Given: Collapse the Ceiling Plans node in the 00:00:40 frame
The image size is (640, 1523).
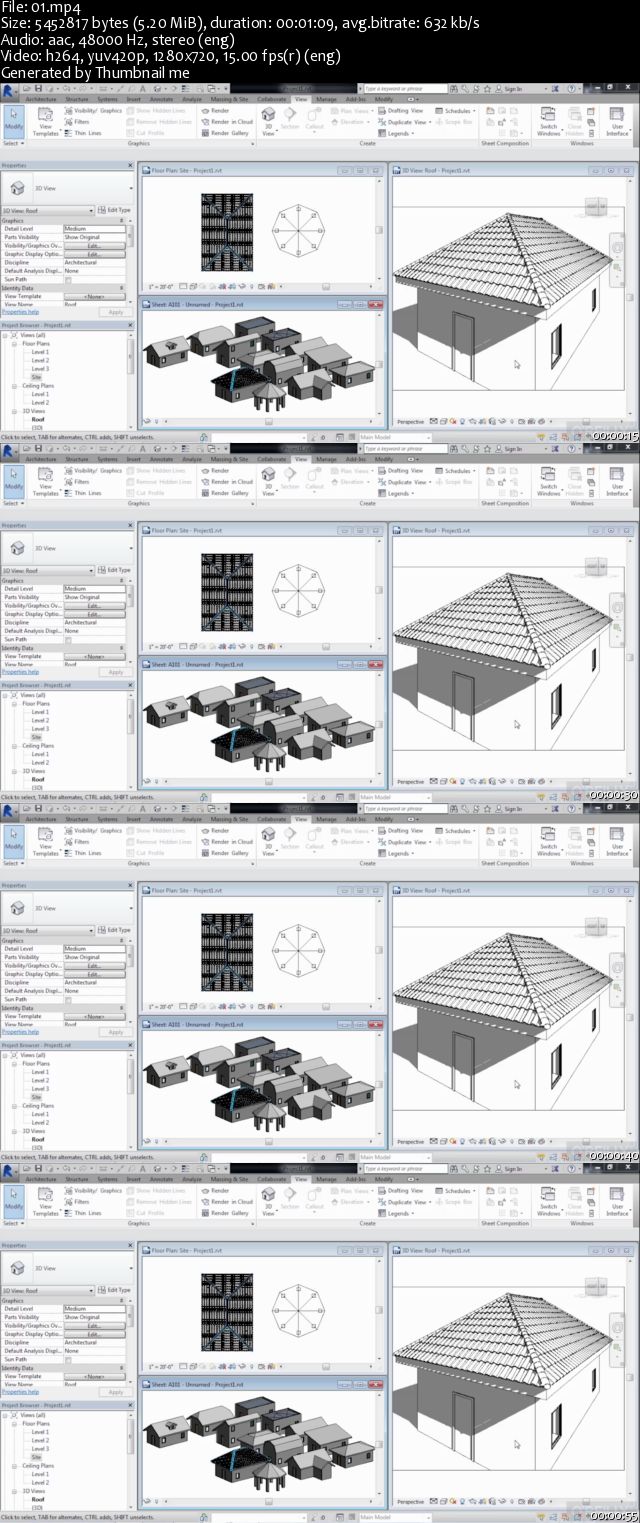Looking at the screenshot, I should pos(16,1106).
